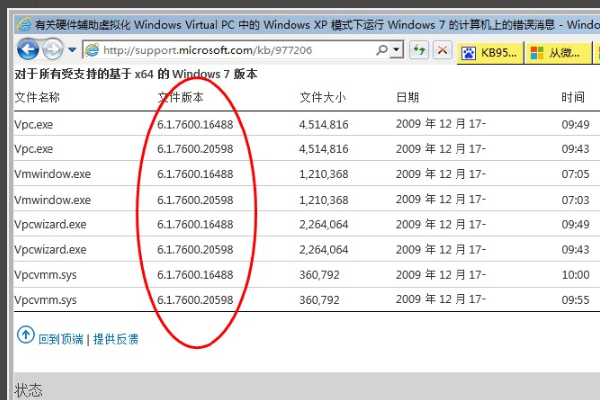Click the 状态 section heading
This screenshot has height=400, width=600.
tap(28, 391)
